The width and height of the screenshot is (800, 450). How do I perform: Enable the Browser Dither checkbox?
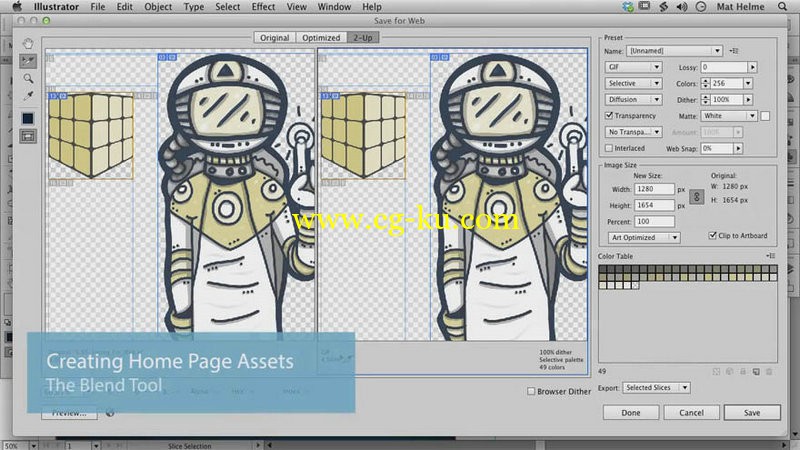pos(531,391)
